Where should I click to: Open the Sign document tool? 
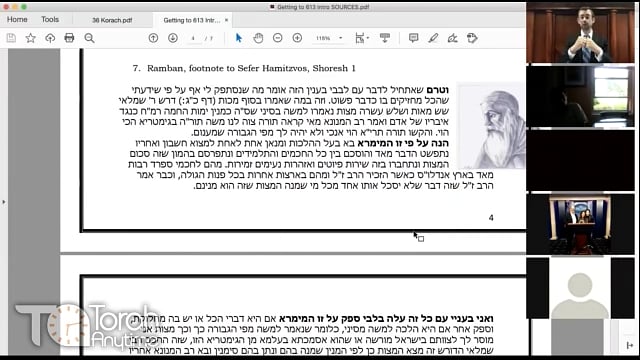452,38
